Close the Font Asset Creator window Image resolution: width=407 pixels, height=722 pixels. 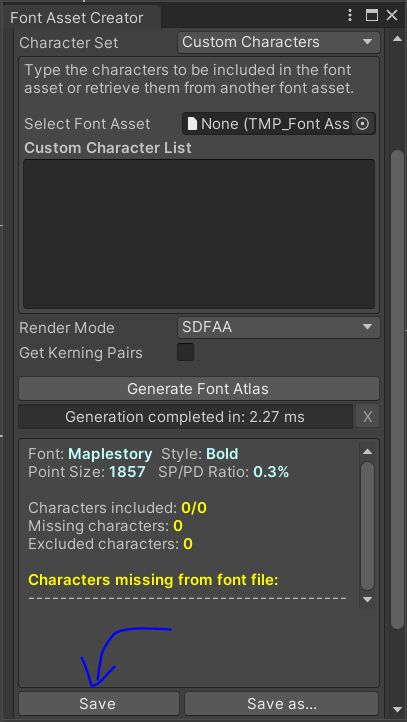click(x=392, y=16)
